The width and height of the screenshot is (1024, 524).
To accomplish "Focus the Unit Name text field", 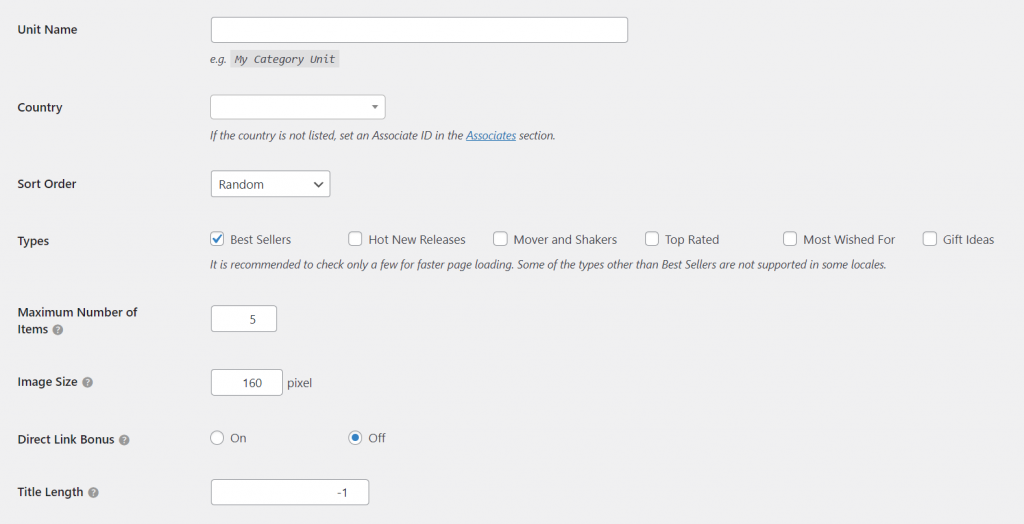I will (x=419, y=30).
